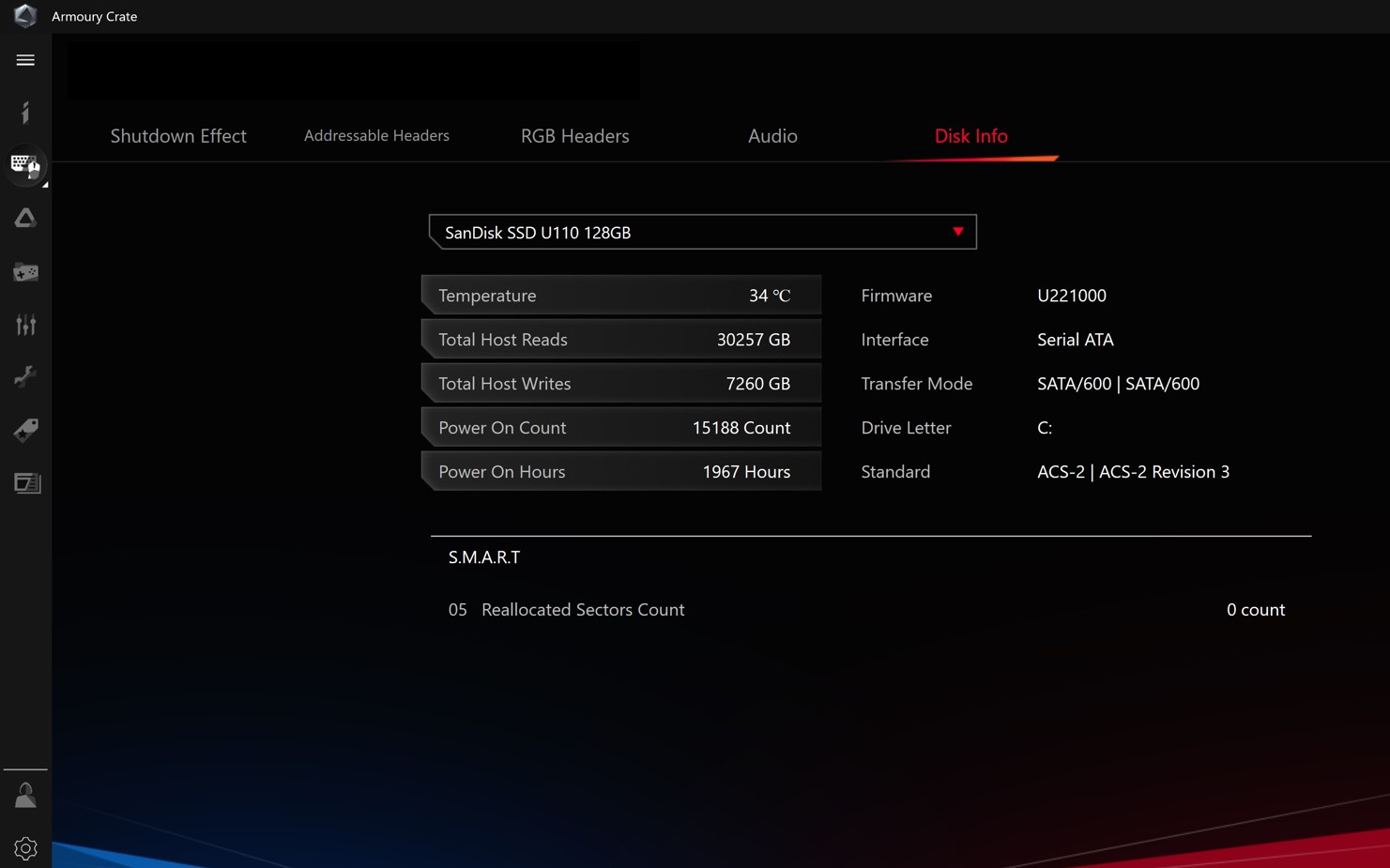Click the Total Host Reads row

click(621, 340)
